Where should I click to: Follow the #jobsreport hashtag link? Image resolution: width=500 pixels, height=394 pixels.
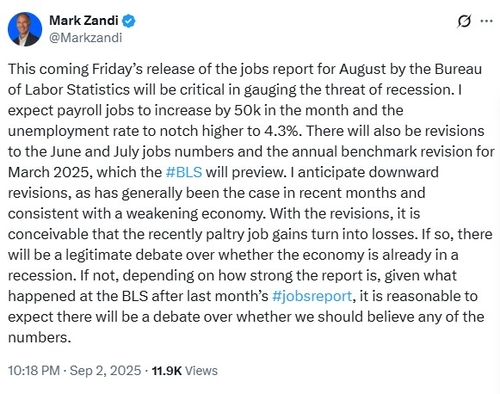pyautogui.click(x=312, y=296)
